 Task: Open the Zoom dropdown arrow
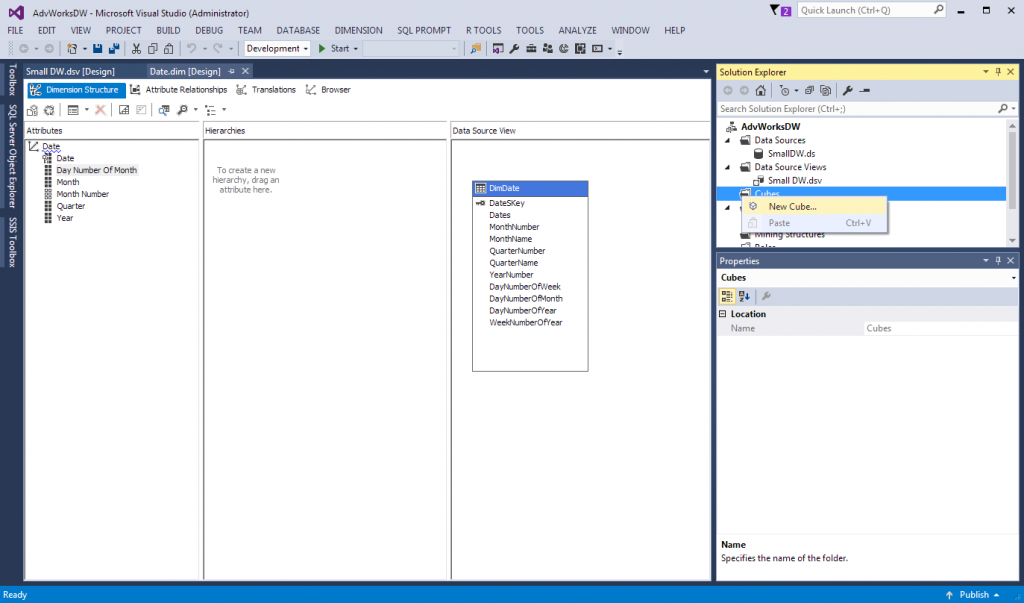[195, 110]
